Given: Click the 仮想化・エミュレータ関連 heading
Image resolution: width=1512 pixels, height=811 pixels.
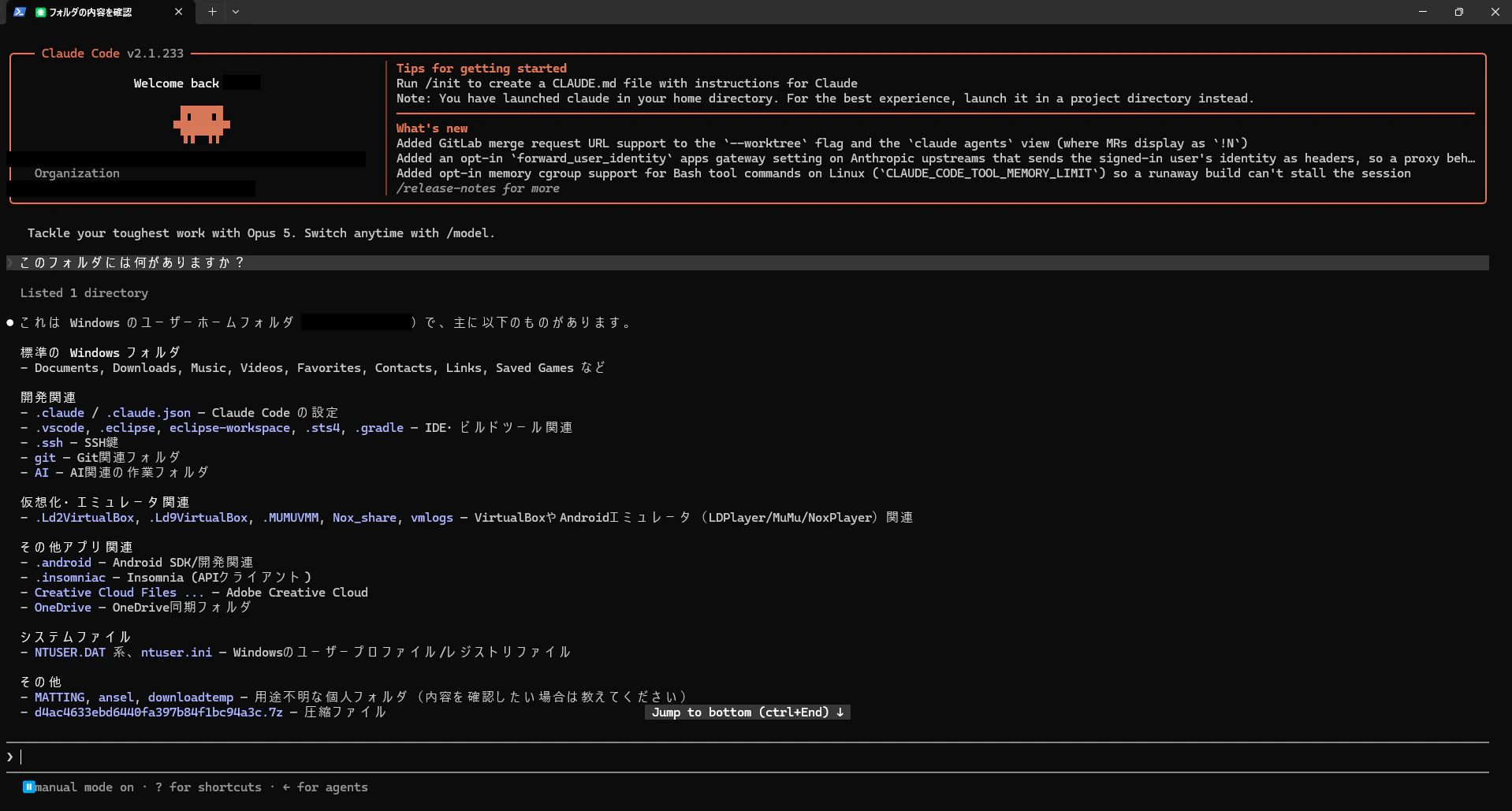Looking at the screenshot, I should click(105, 503).
